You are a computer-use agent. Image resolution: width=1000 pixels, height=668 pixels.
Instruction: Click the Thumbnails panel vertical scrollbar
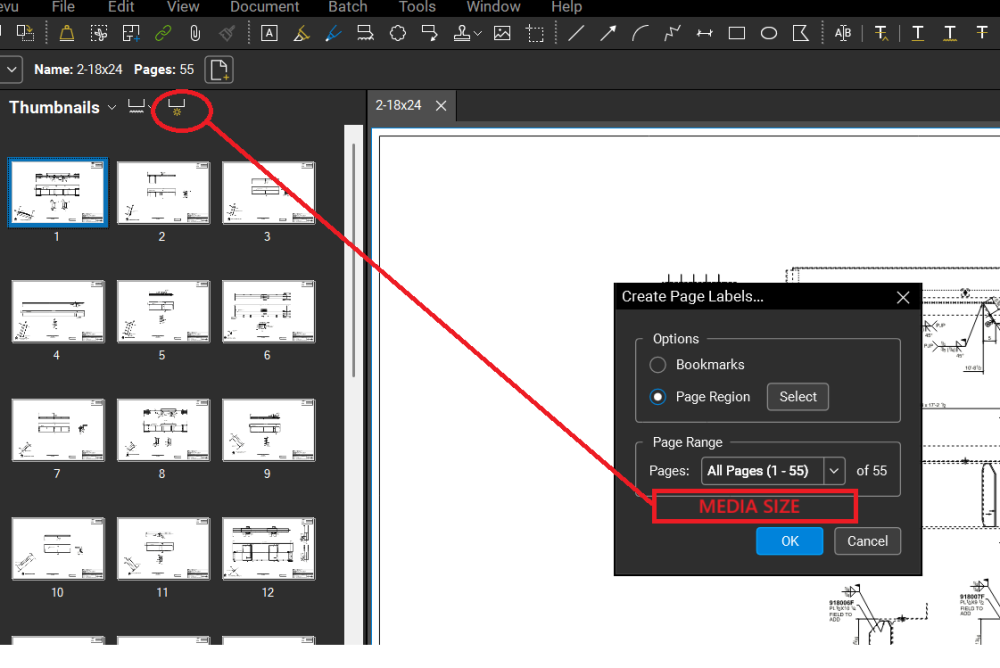pyautogui.click(x=354, y=262)
